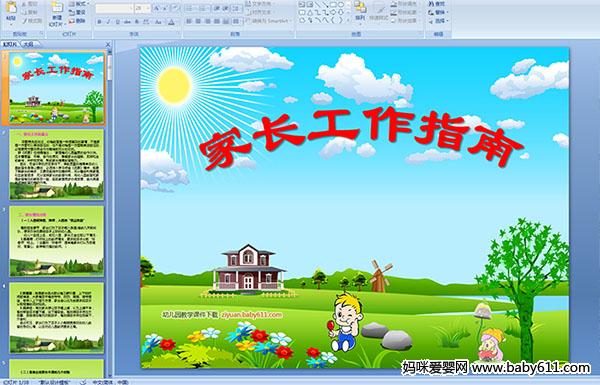Open the font size dropdown
Viewport: 600px width, 385px height.
point(148,8)
